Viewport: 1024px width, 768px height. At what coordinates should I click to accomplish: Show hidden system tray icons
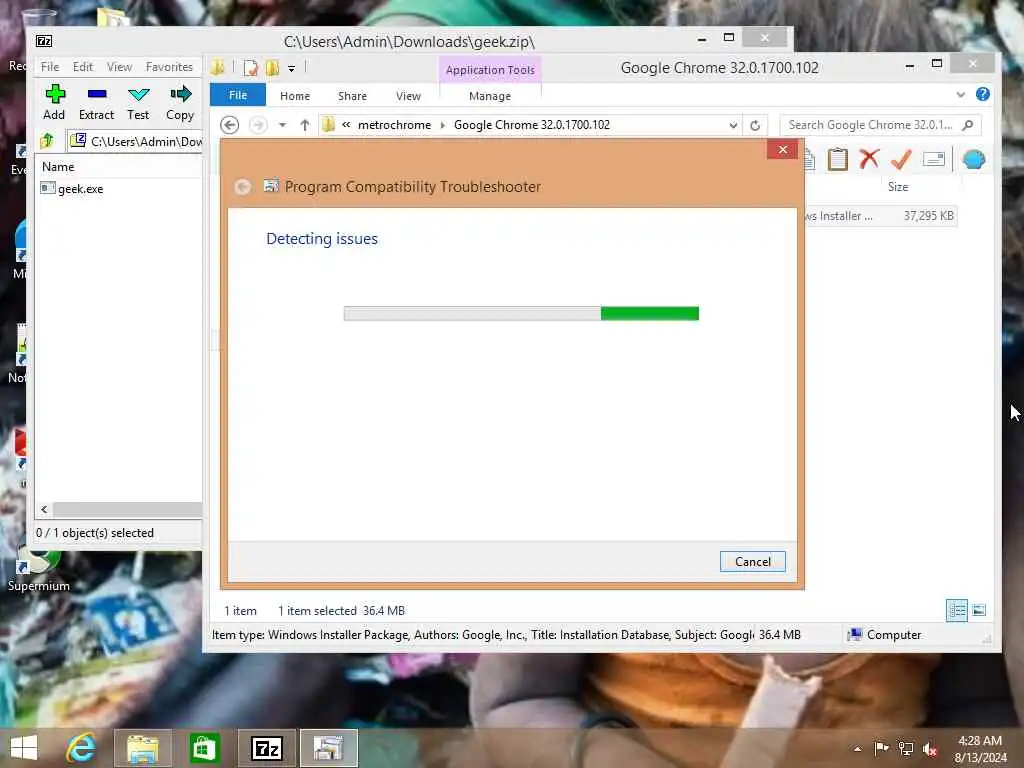[857, 749]
